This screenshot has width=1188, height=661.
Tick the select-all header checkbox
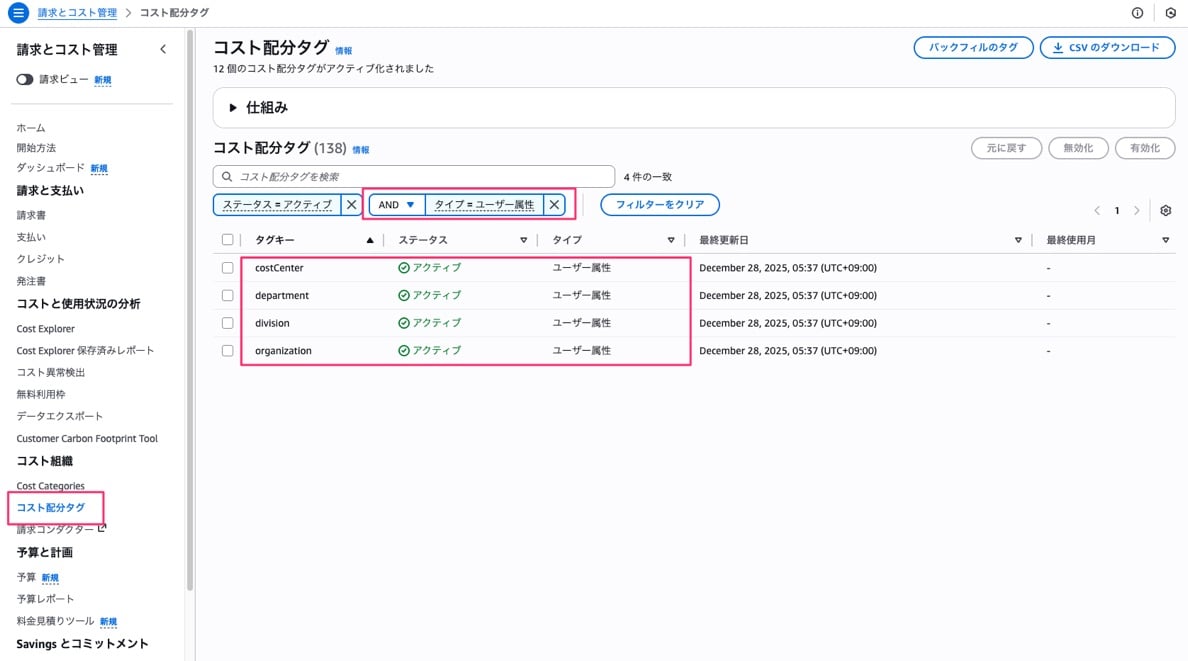228,240
